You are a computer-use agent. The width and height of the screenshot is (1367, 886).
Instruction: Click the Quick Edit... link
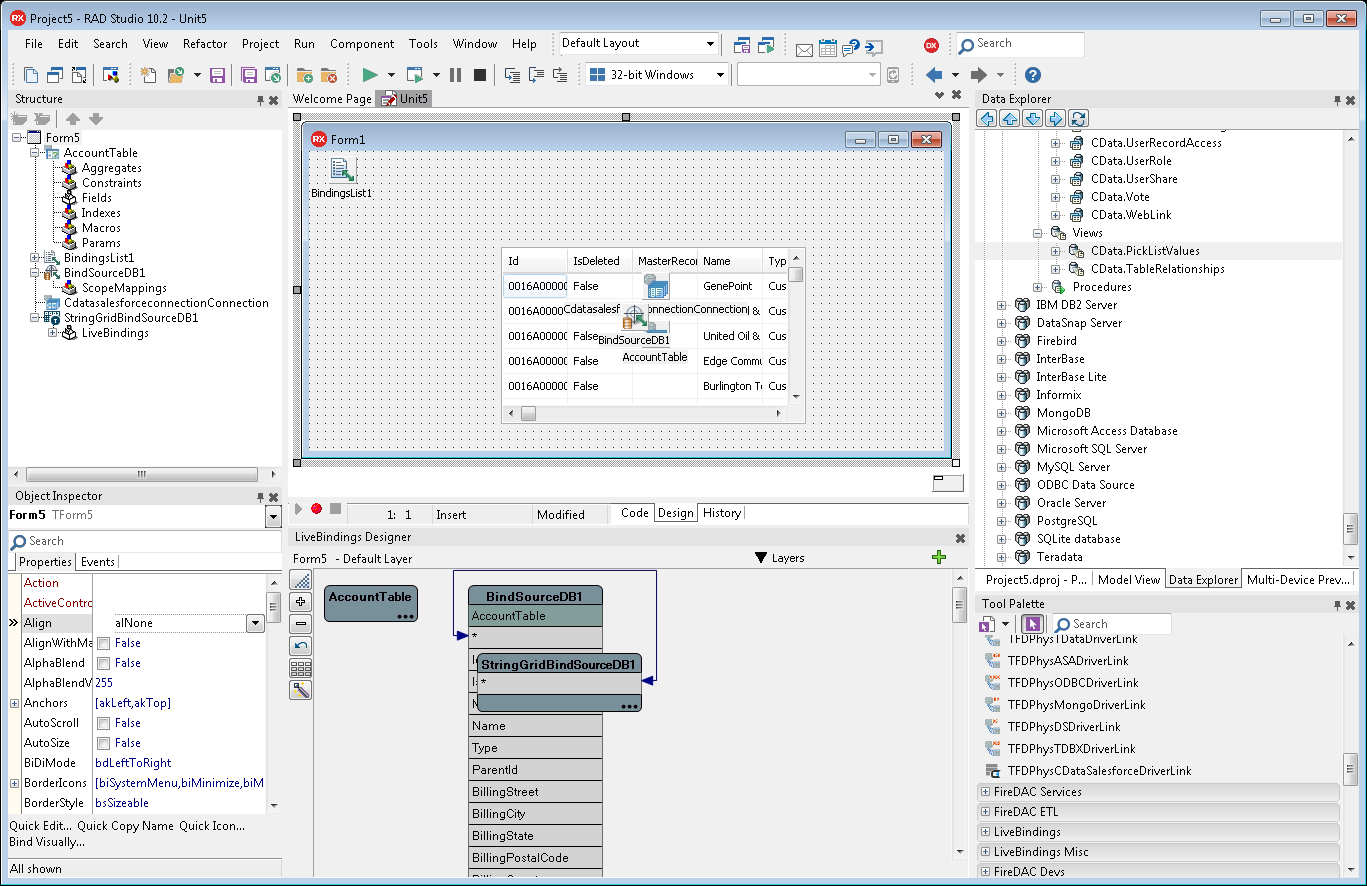40,826
